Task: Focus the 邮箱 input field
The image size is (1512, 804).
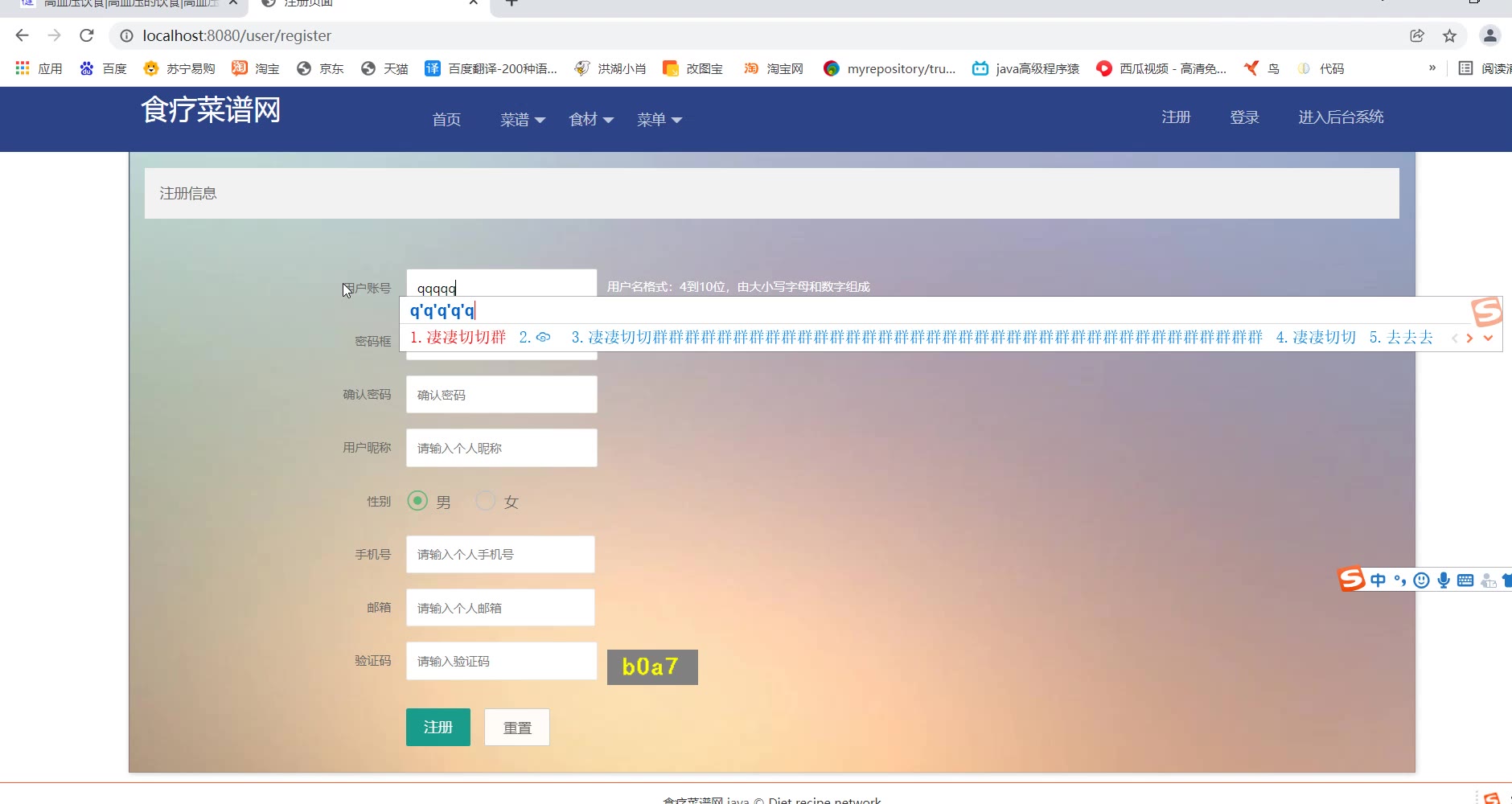Action: (500, 608)
